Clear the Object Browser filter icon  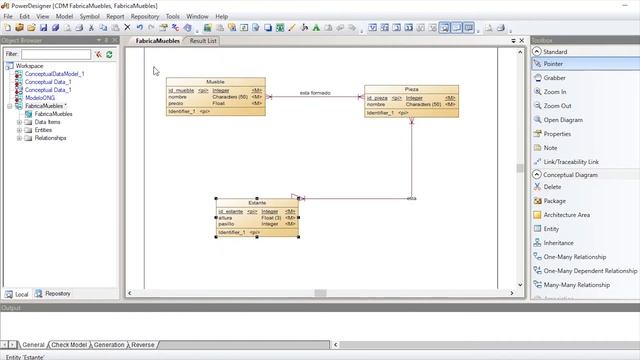click(x=98, y=54)
